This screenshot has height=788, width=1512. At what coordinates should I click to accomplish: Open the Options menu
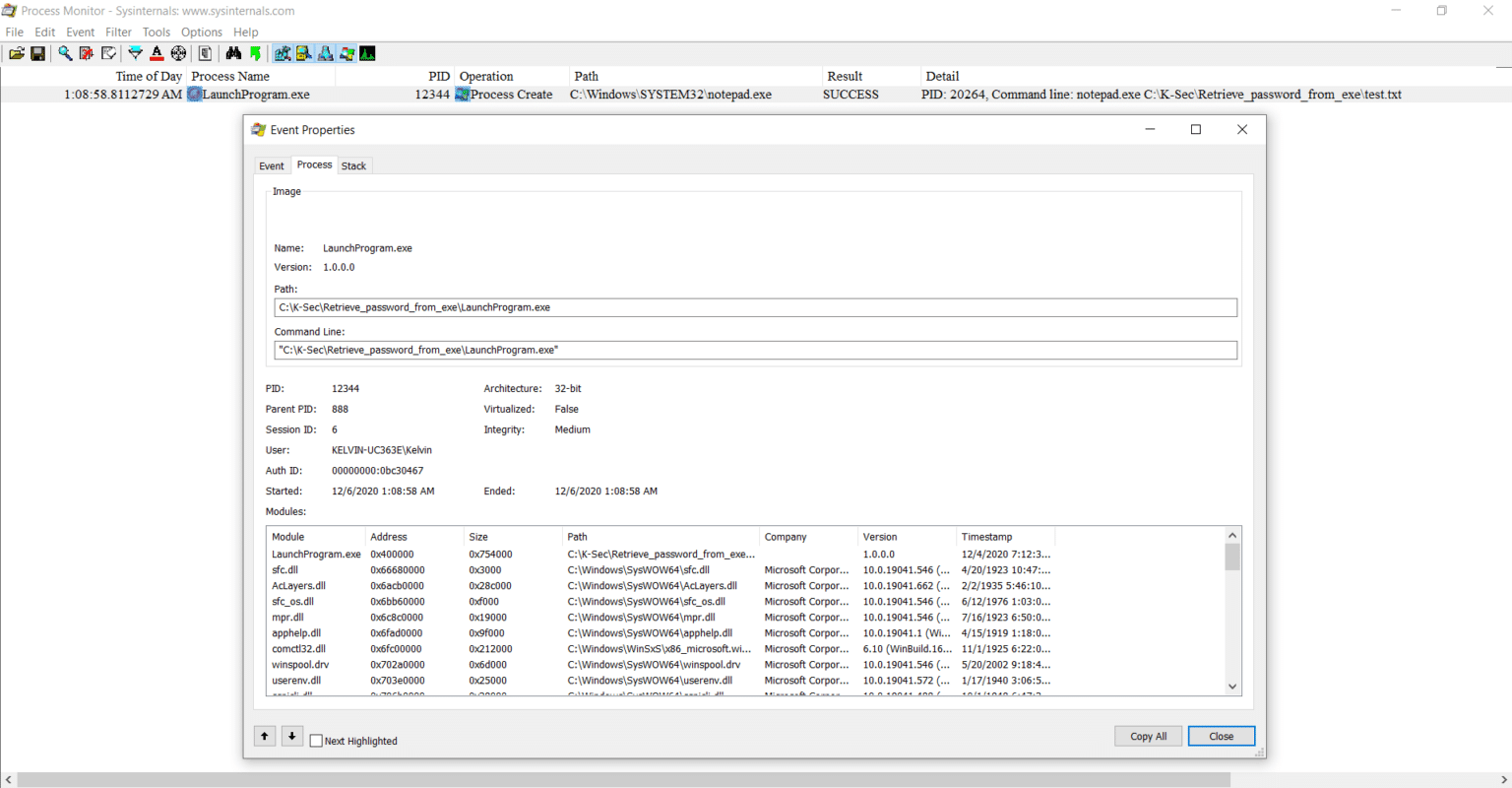(x=202, y=32)
